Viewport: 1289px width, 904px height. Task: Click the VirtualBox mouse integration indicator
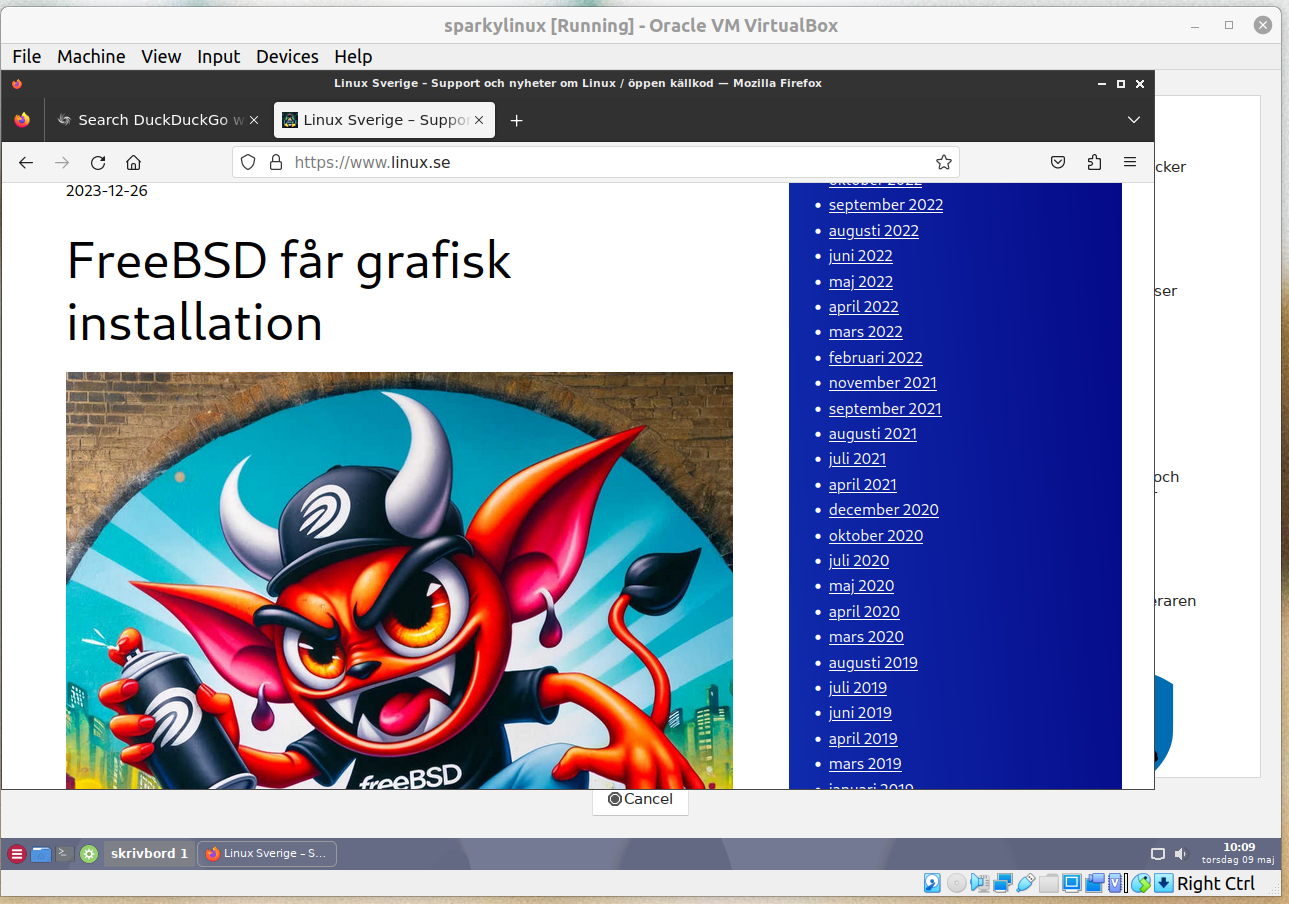click(x=1141, y=883)
